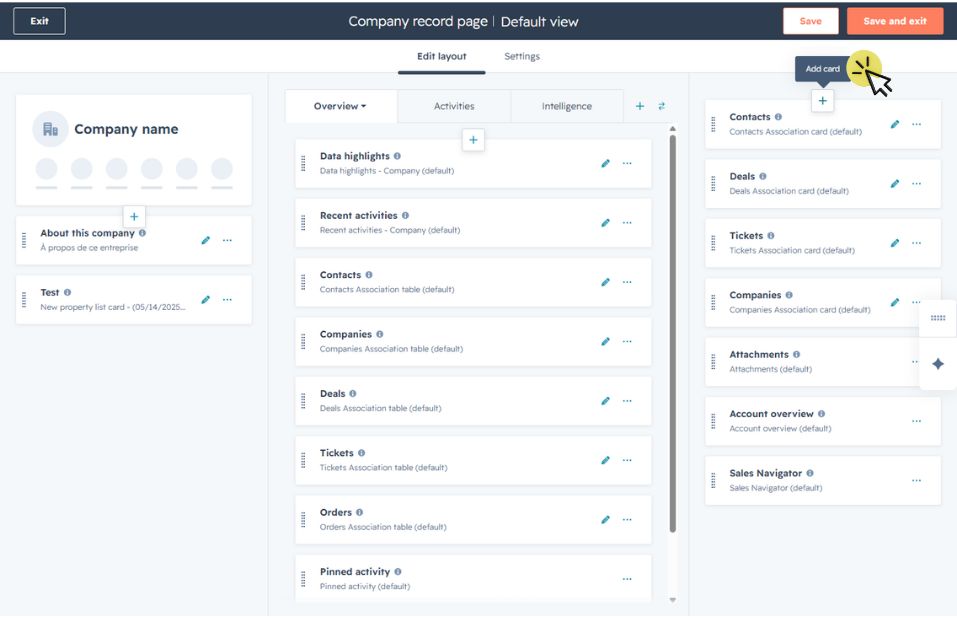Screen dimensions: 957x633
Task: Switch to the Activities tab
Action: coord(454,106)
